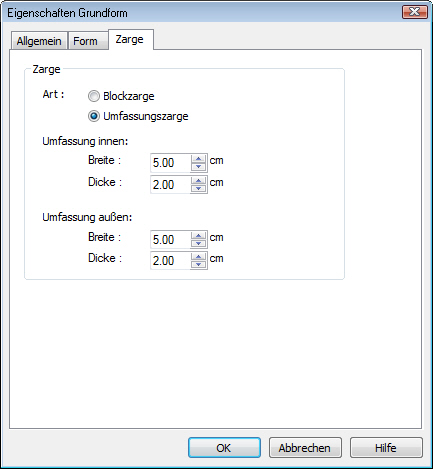This screenshot has width=433, height=469.
Task: Switch to the Form tab
Action: pyautogui.click(x=86, y=41)
